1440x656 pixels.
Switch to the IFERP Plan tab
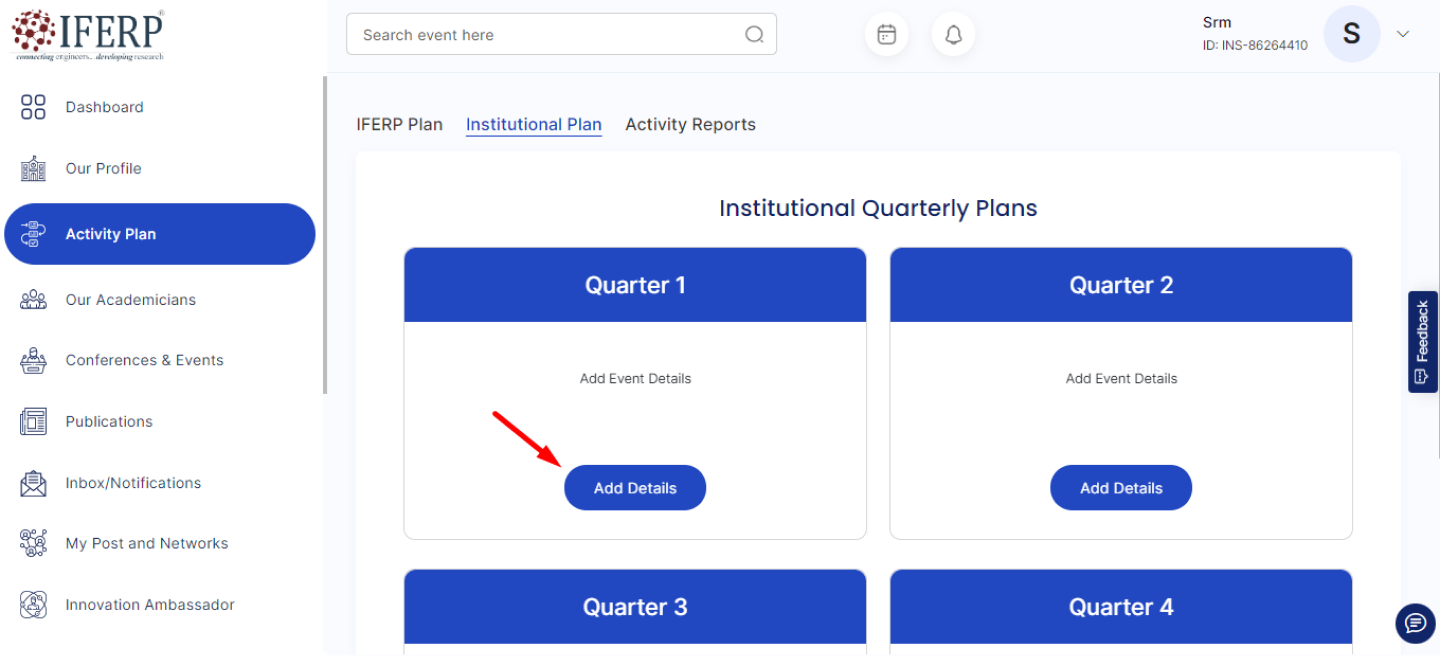pyautogui.click(x=399, y=124)
